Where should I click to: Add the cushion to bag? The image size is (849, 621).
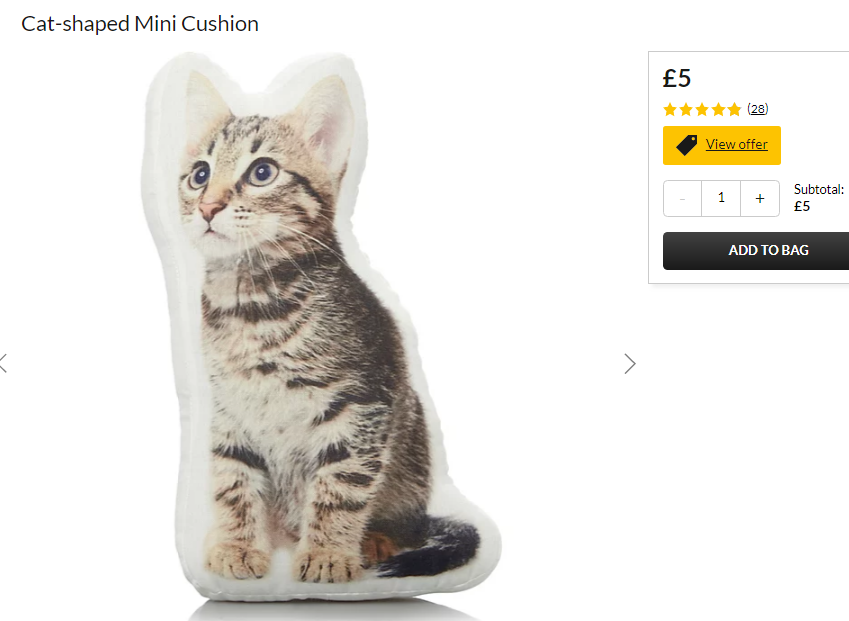coord(756,251)
